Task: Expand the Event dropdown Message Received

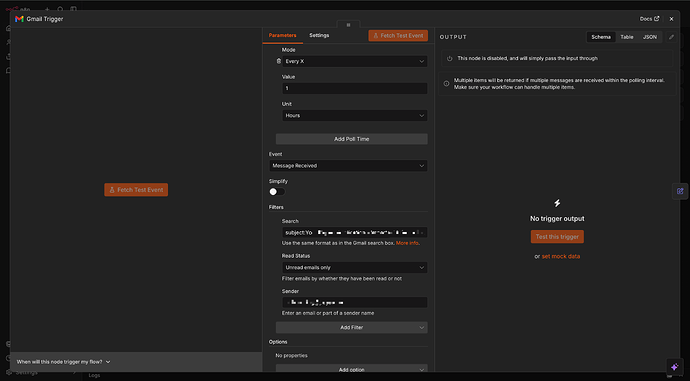Action: tap(348, 165)
